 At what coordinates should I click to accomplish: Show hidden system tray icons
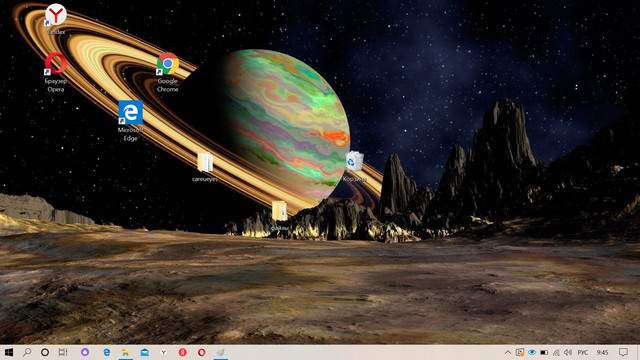[x=508, y=352]
